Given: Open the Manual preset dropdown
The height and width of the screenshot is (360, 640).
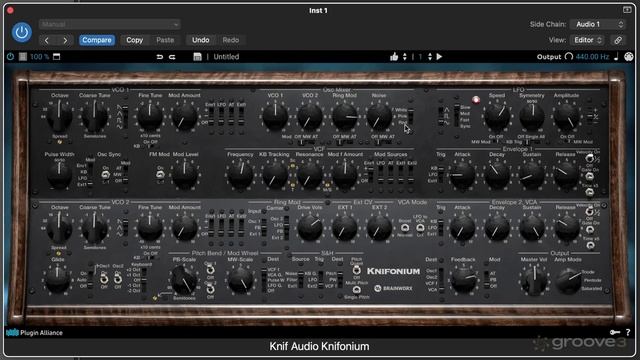Looking at the screenshot, I should coord(109,24).
